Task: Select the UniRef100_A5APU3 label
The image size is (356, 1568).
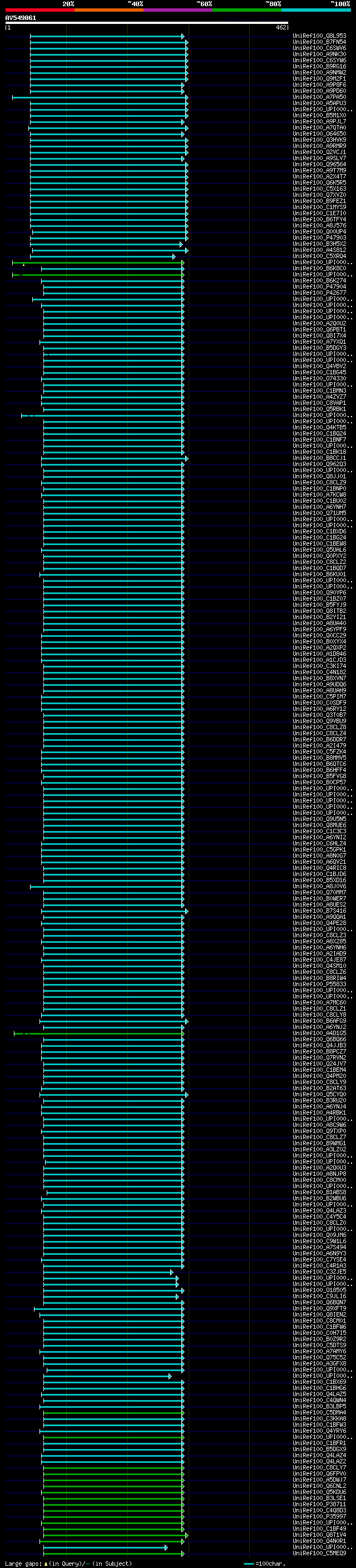Action: 319,103
